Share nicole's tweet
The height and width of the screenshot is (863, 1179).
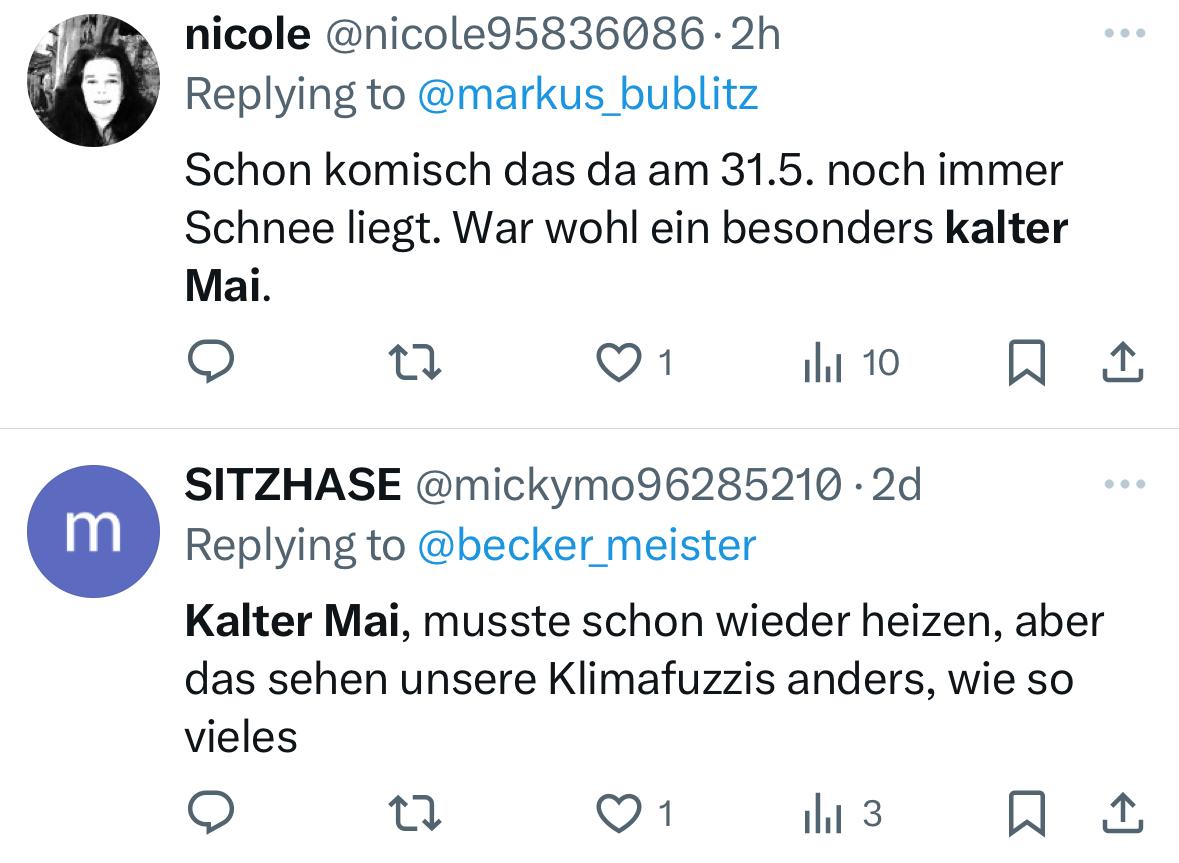click(x=1123, y=362)
